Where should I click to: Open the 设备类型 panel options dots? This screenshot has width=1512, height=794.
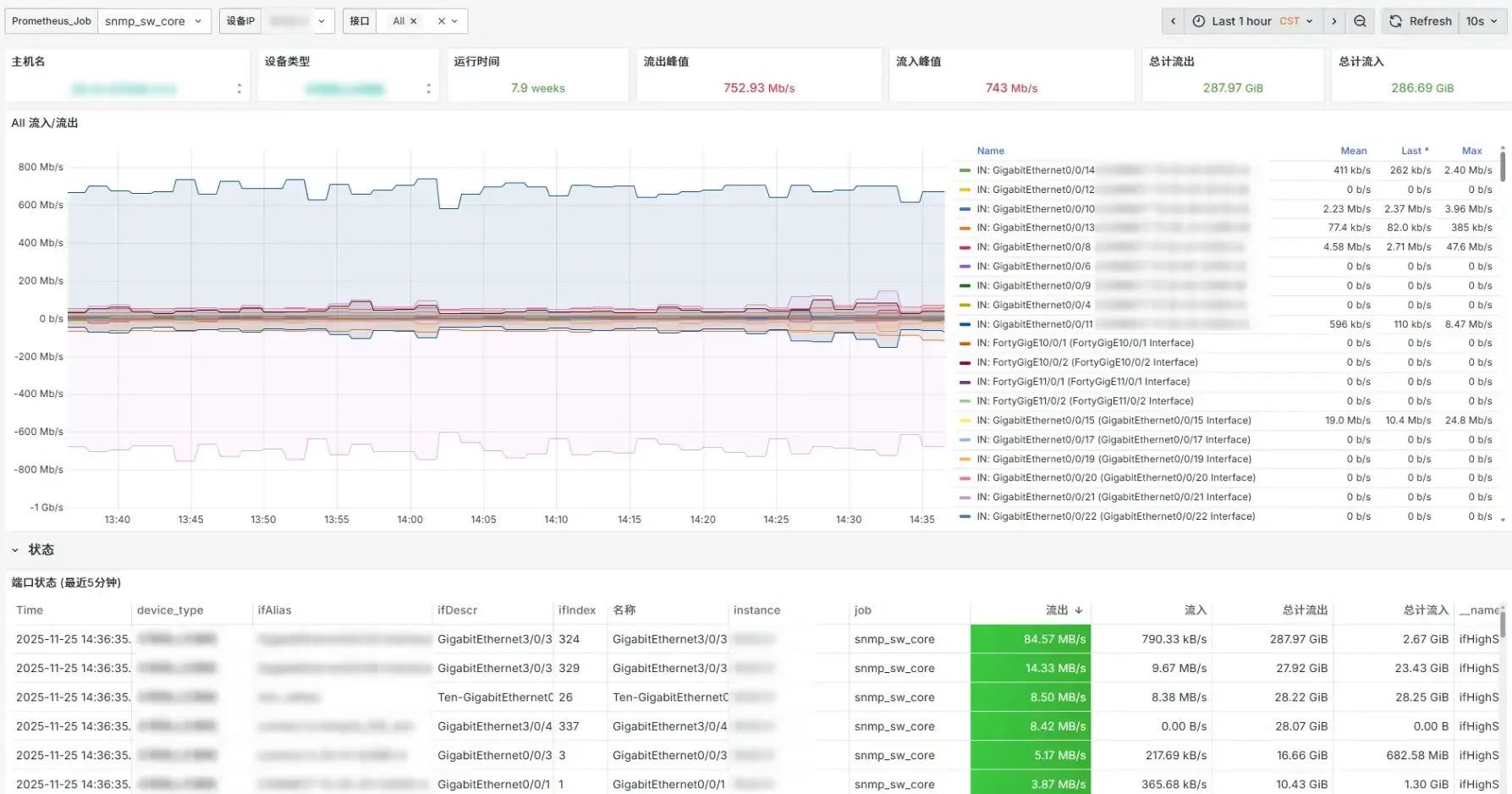pos(429,89)
